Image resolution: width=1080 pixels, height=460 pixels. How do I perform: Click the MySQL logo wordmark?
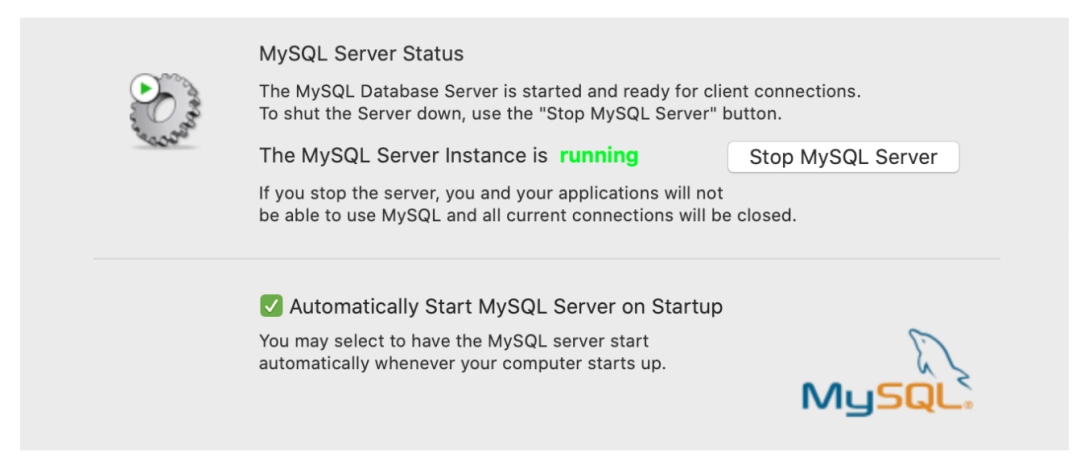click(x=887, y=397)
